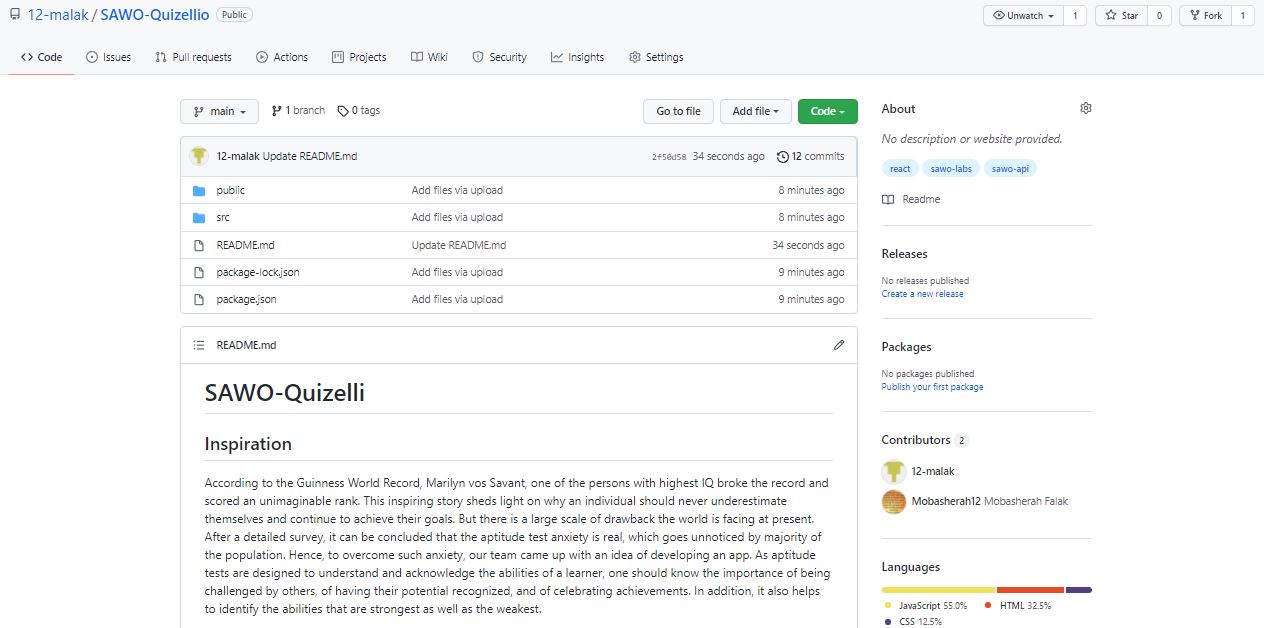Open the public folder name
1264x628 pixels.
click(230, 190)
